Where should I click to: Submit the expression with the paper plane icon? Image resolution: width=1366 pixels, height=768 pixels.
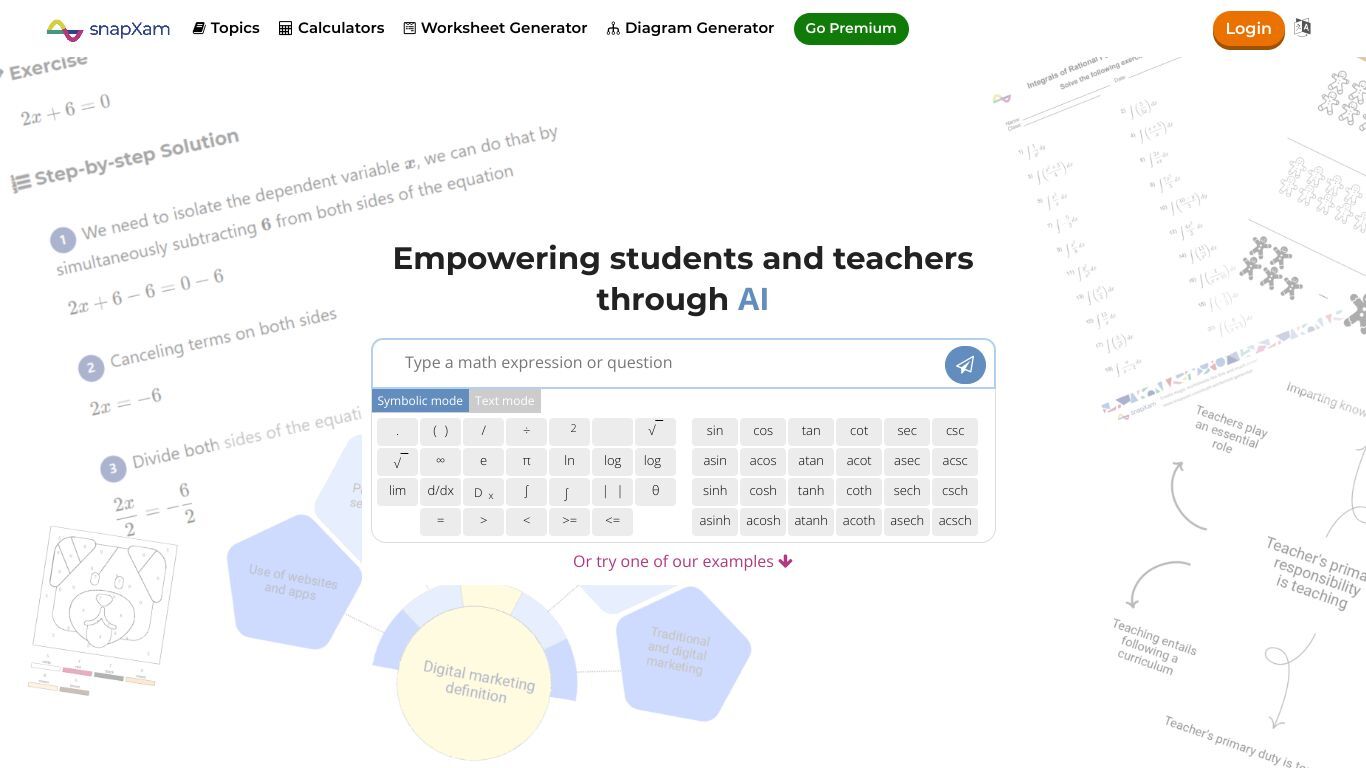(x=965, y=365)
